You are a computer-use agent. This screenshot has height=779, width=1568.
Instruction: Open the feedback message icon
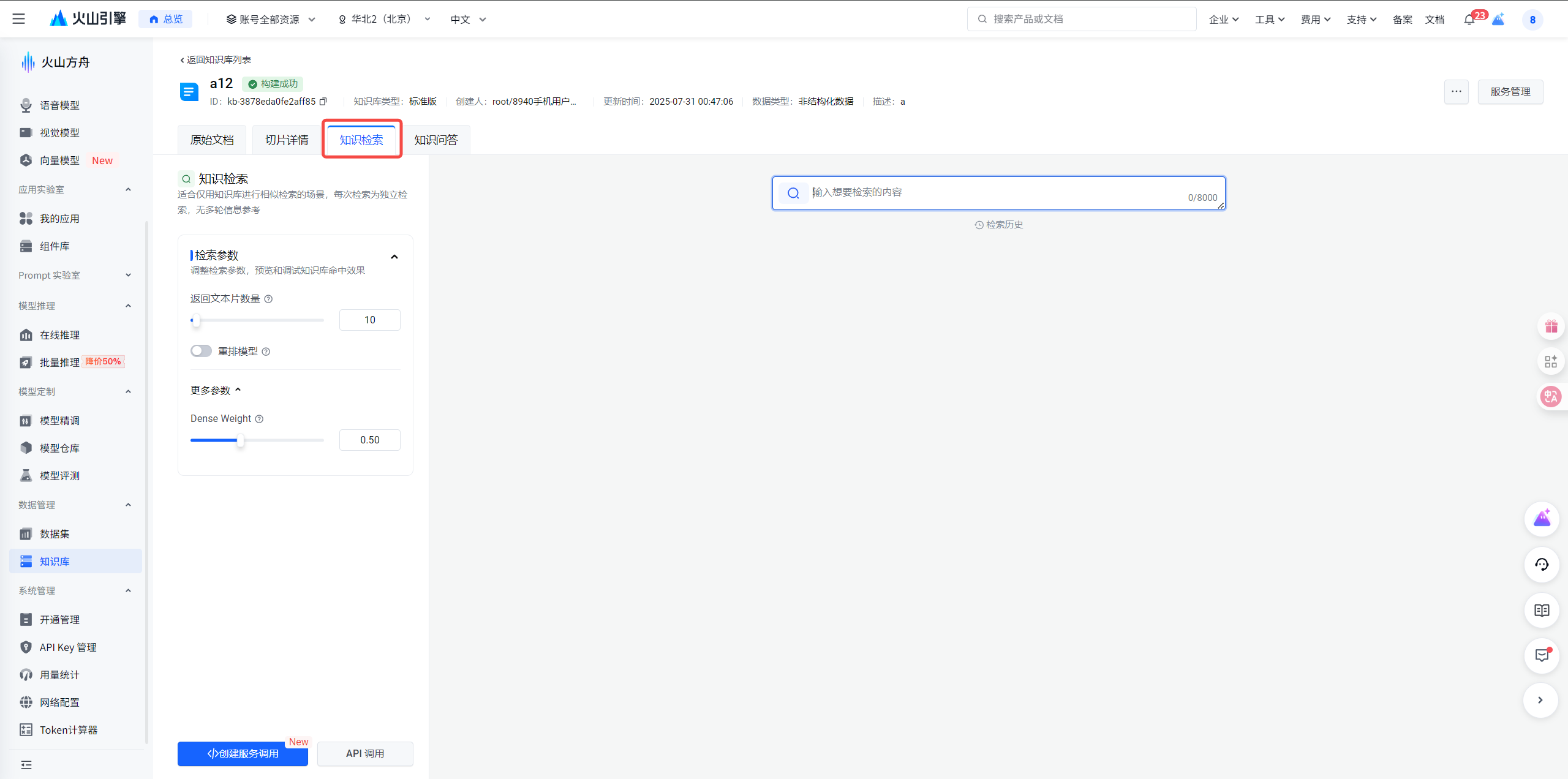pos(1542,655)
